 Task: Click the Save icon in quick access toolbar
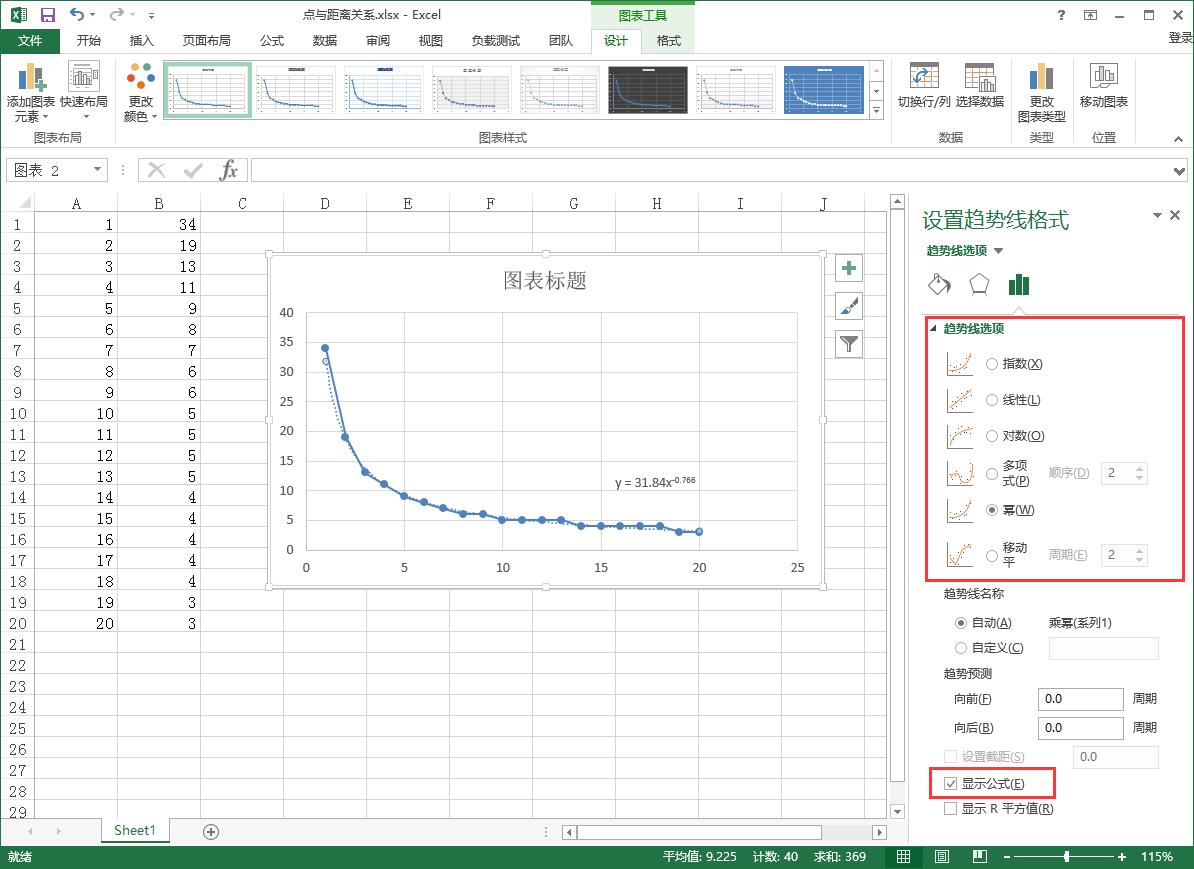(x=47, y=14)
